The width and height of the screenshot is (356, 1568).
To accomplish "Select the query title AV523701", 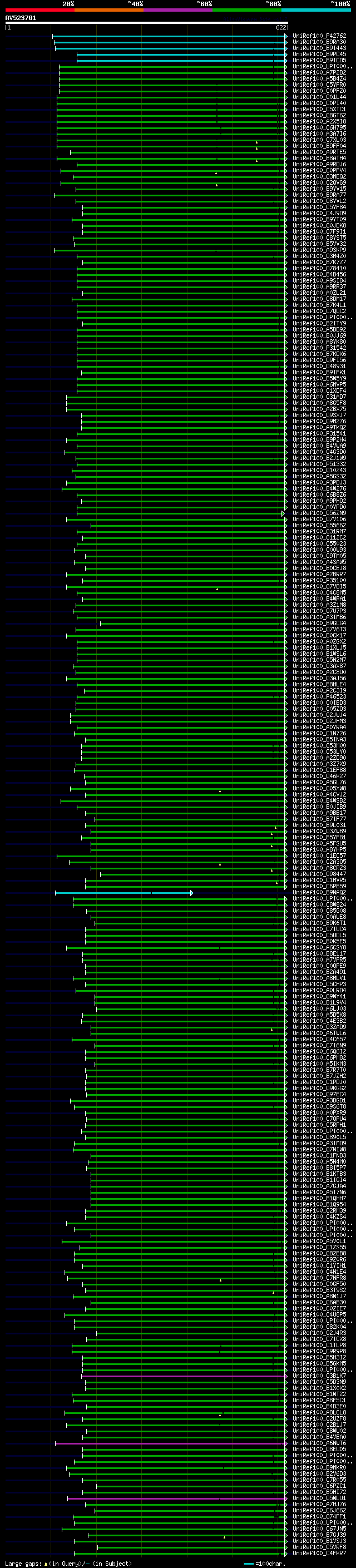I will (x=21, y=18).
